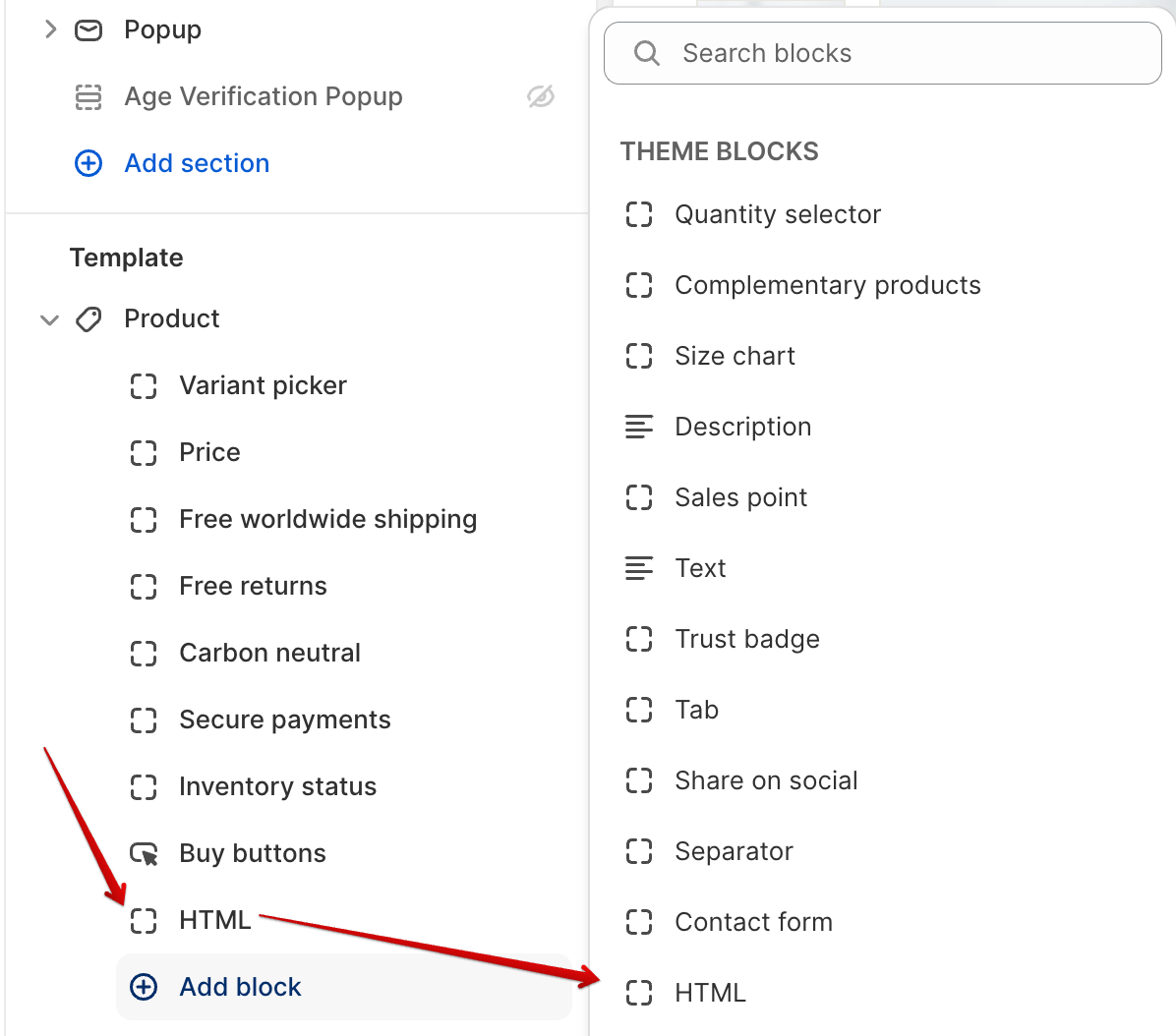The image size is (1176, 1036).
Task: Click the search magnifier icon
Action: (647, 53)
